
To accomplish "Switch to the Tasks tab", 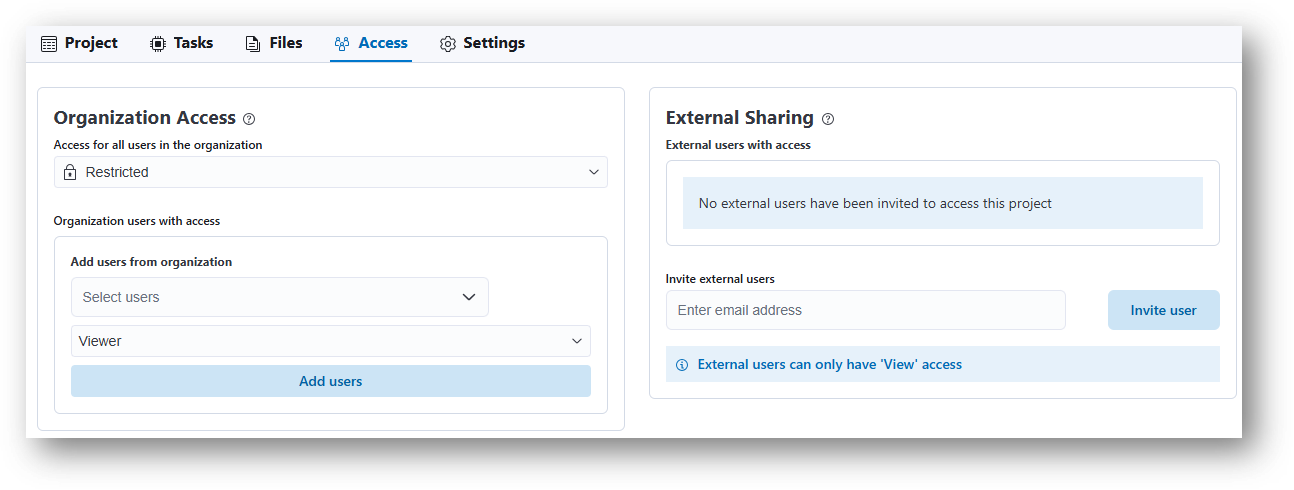I will click(182, 43).
